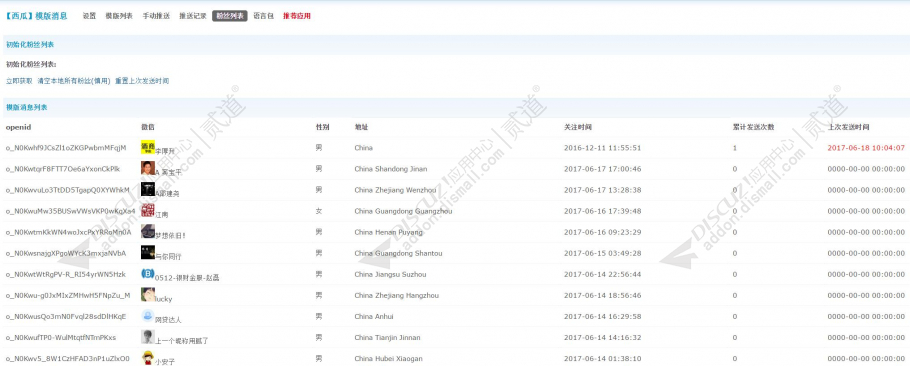Switch to the 模版列表 tab
Image resolution: width=910 pixels, height=366 pixels.
point(119,16)
